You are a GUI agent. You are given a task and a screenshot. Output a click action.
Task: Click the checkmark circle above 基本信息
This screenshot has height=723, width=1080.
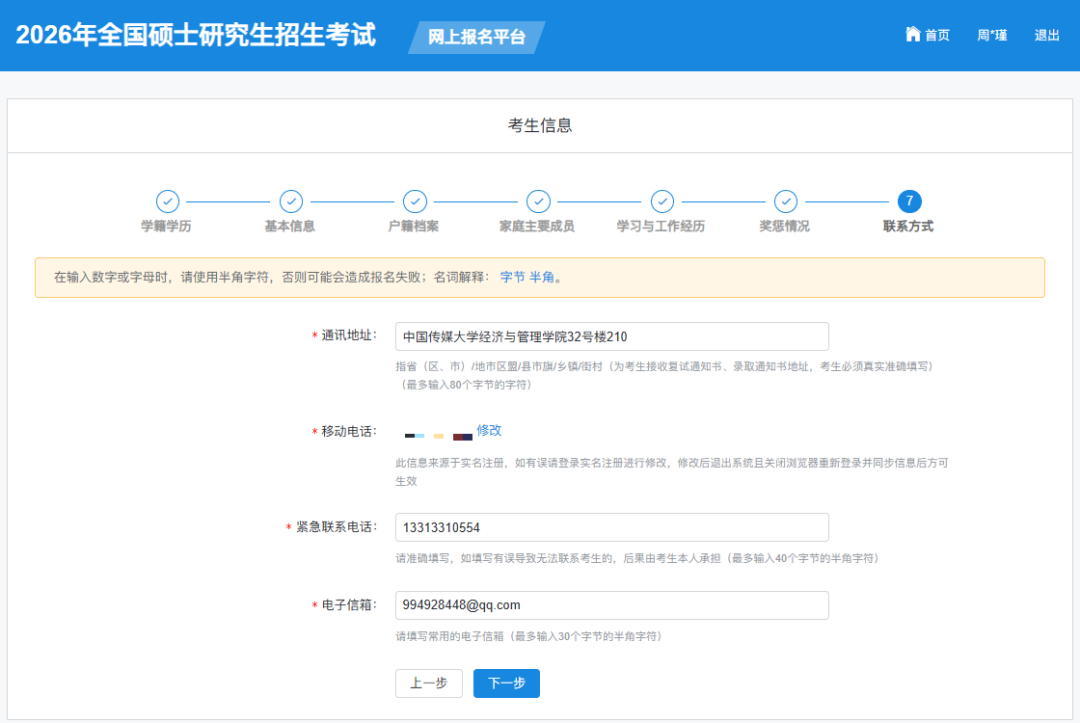click(291, 202)
